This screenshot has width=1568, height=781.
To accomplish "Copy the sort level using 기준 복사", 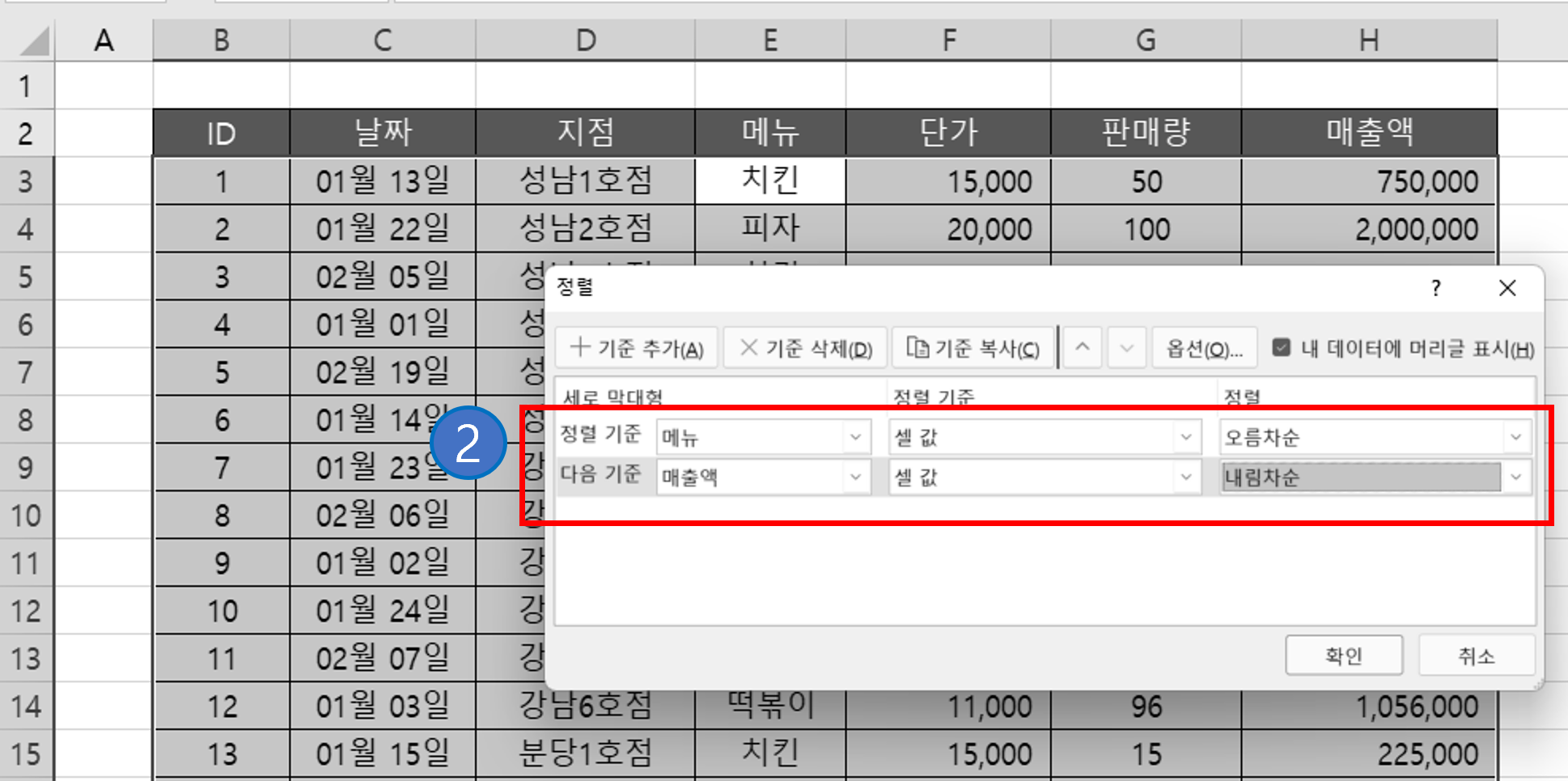I will click(972, 347).
